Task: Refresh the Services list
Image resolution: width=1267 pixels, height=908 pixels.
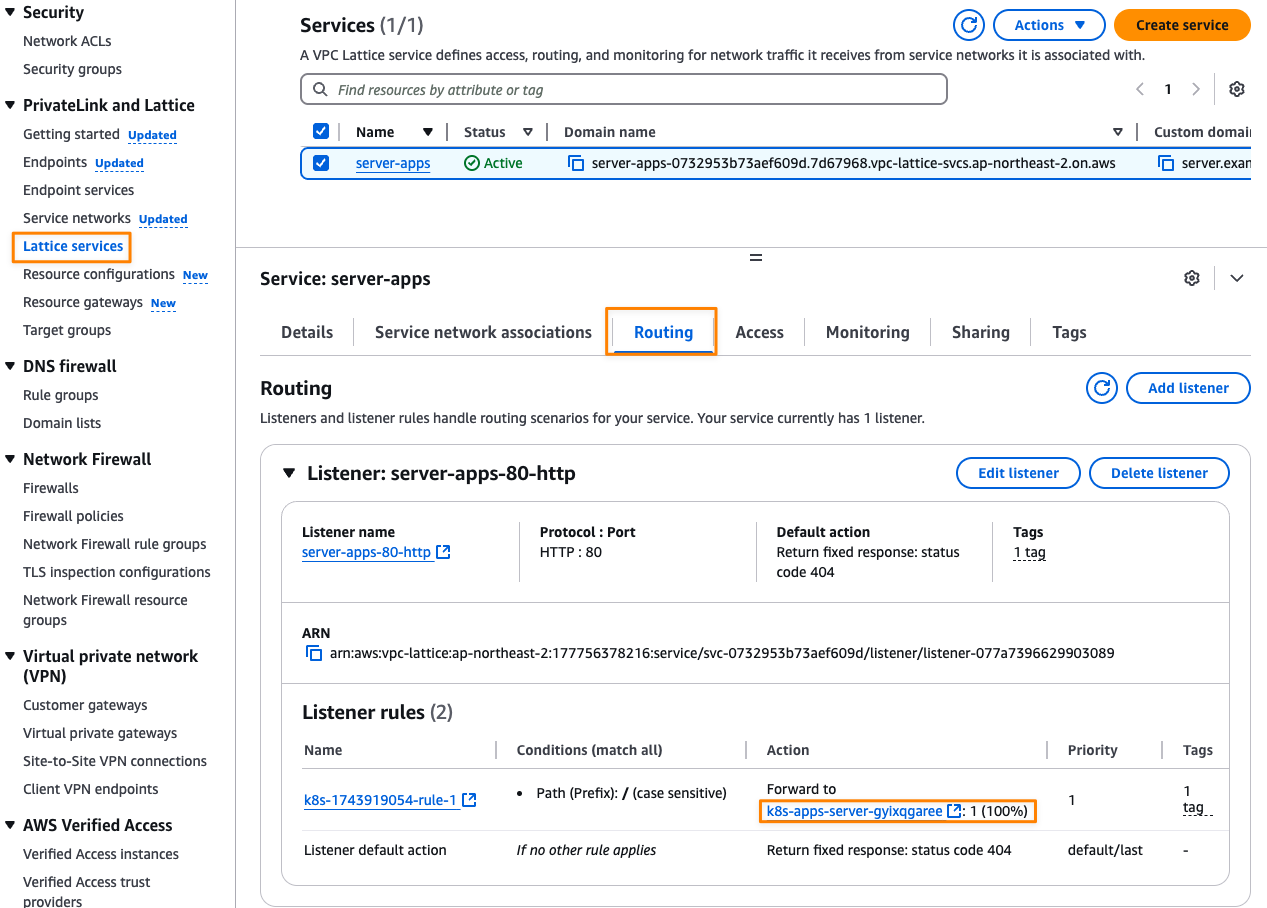Action: (x=969, y=25)
